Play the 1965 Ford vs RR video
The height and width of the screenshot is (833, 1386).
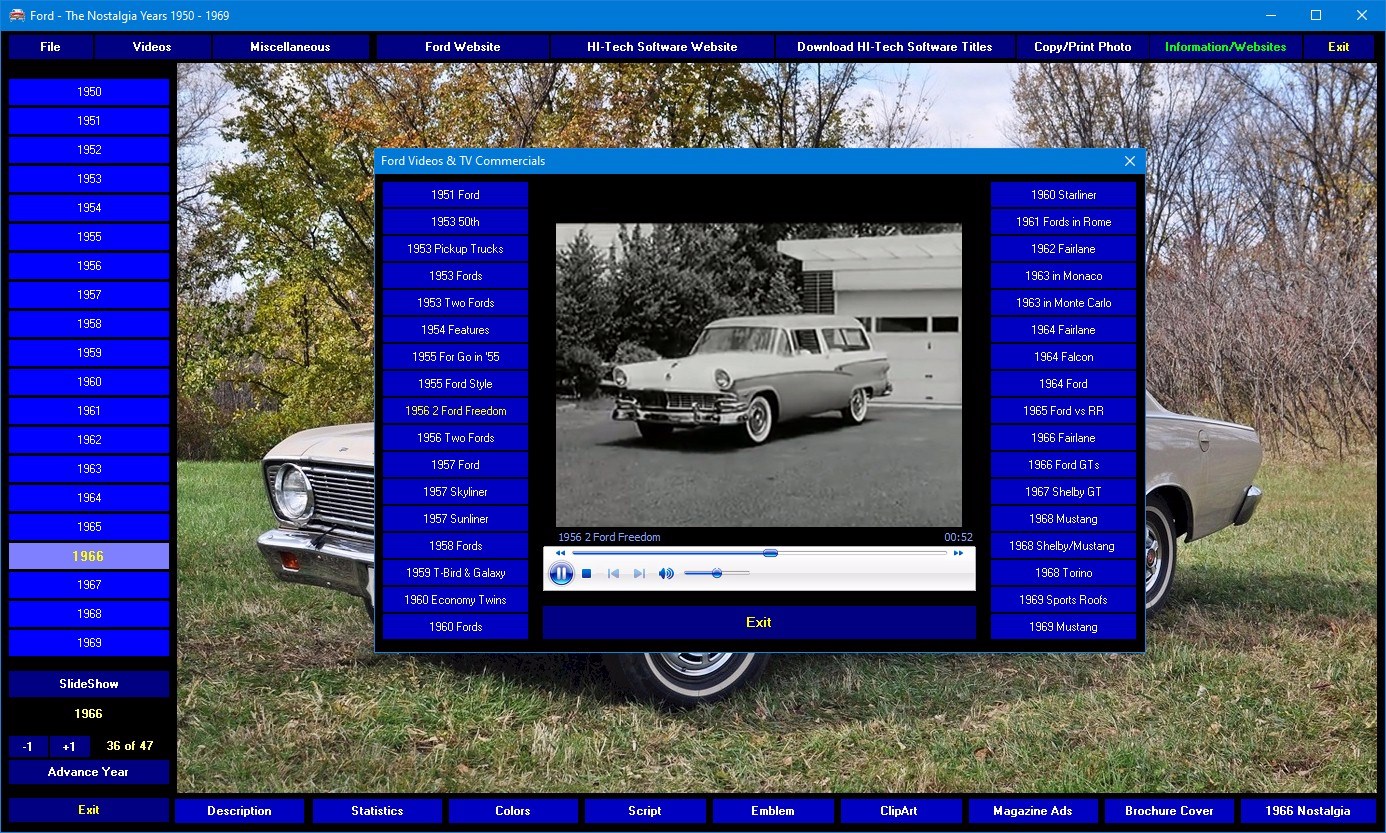pyautogui.click(x=1063, y=411)
